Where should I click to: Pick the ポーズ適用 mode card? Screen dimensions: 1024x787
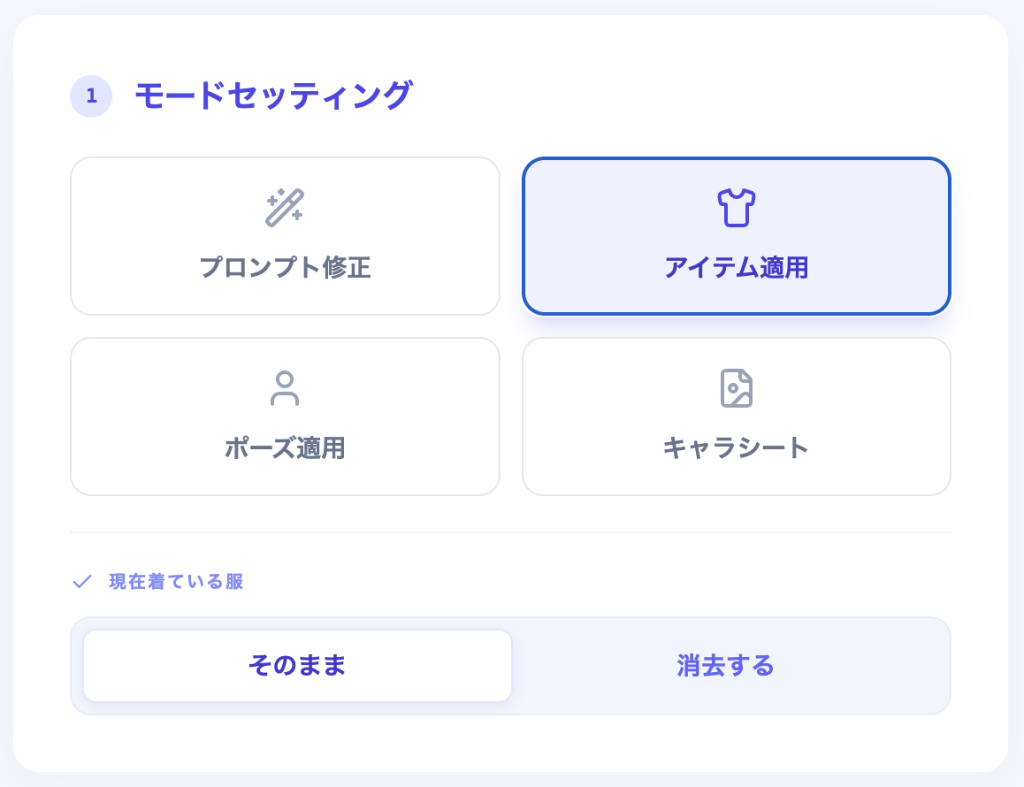284,416
